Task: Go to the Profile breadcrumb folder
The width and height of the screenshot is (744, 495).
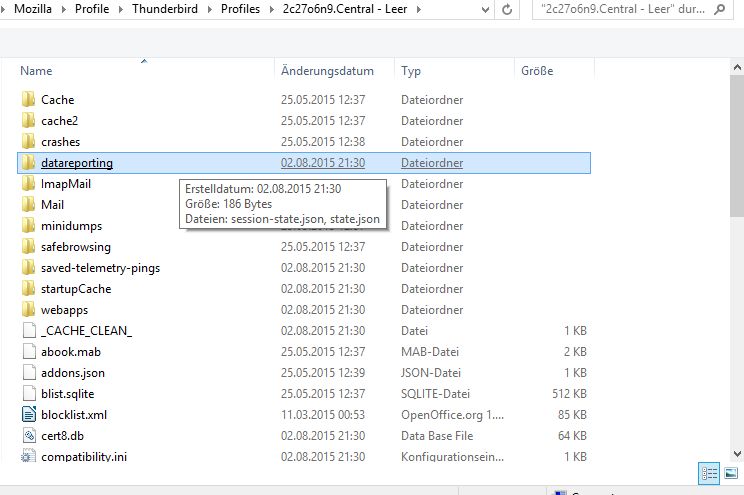Action: click(92, 9)
